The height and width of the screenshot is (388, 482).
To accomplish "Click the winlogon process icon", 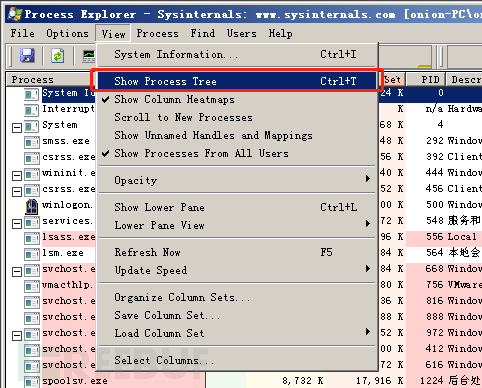I will tap(32, 206).
